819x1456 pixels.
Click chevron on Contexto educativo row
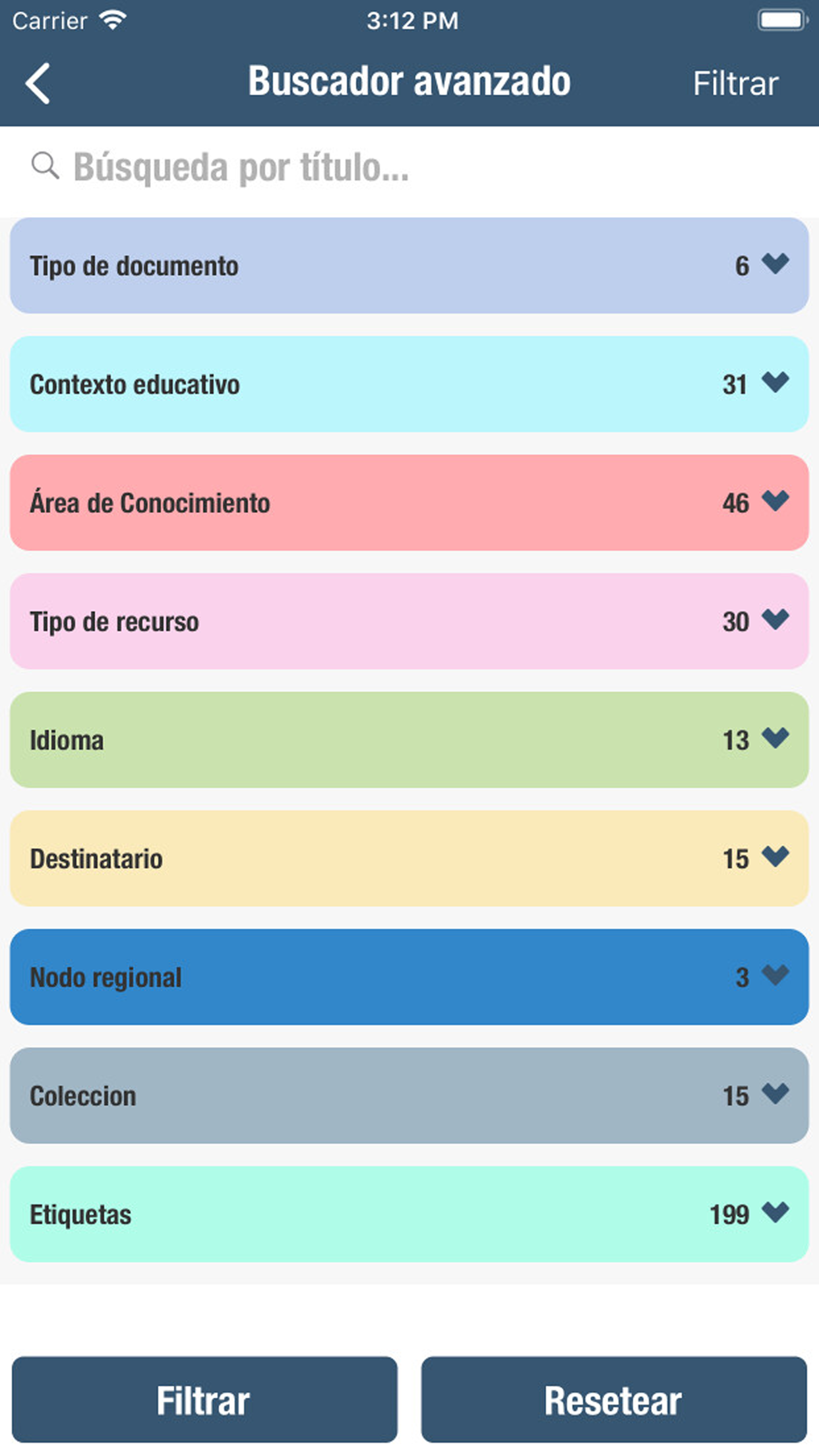click(x=775, y=382)
